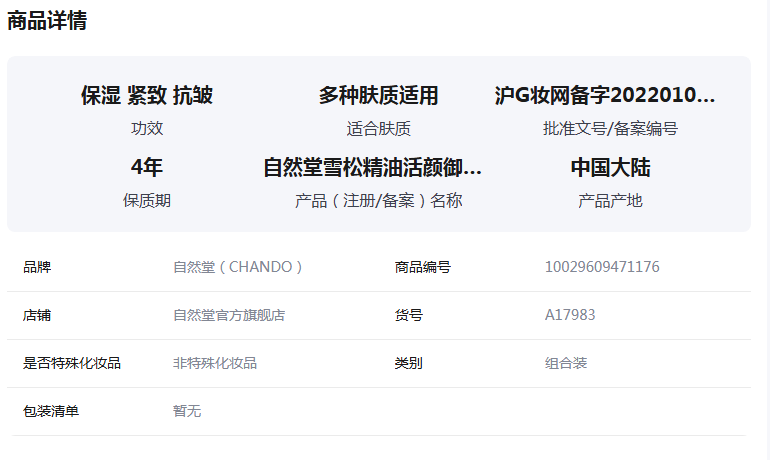Click the 适合肤质 label
Image resolution: width=770 pixels, height=460 pixels.
coord(378,129)
